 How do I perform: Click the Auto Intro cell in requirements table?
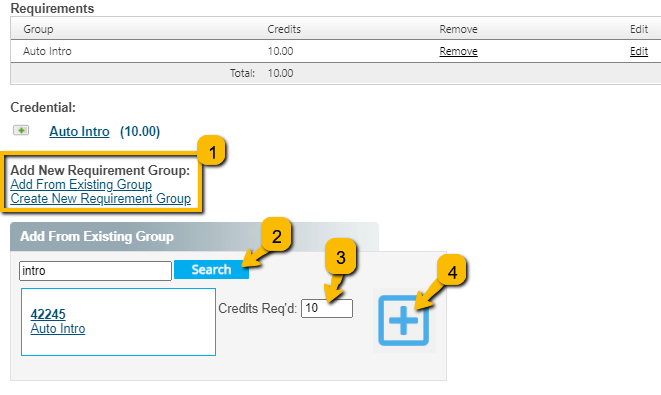click(47, 51)
